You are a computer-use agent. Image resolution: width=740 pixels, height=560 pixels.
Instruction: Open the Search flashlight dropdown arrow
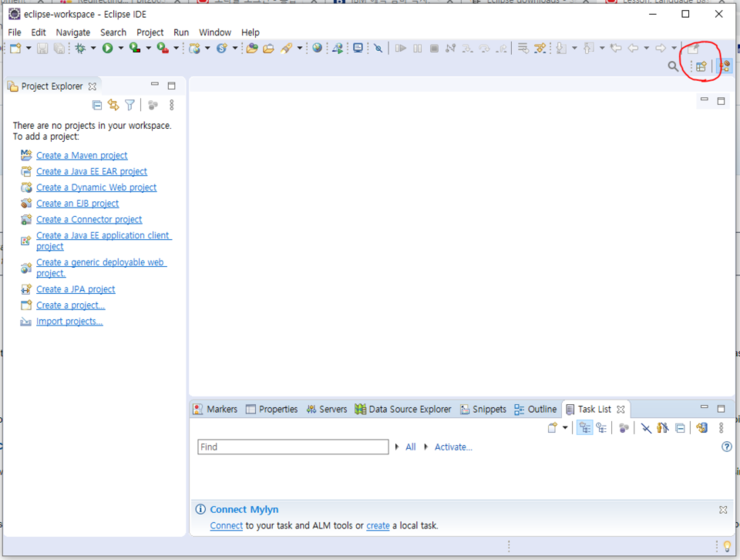coord(300,48)
